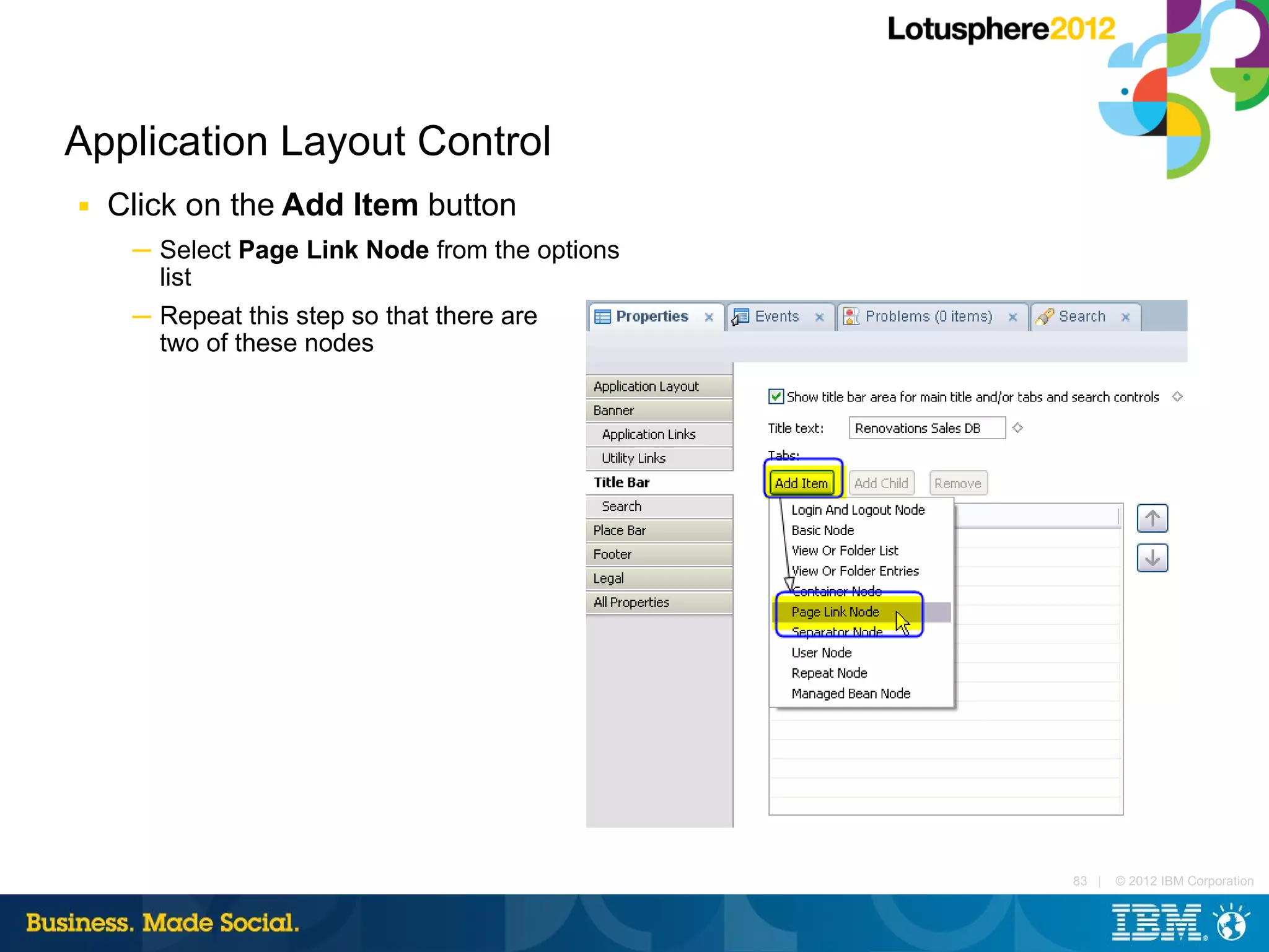Choose User Node option
The image size is (1269, 952).
[861, 653]
